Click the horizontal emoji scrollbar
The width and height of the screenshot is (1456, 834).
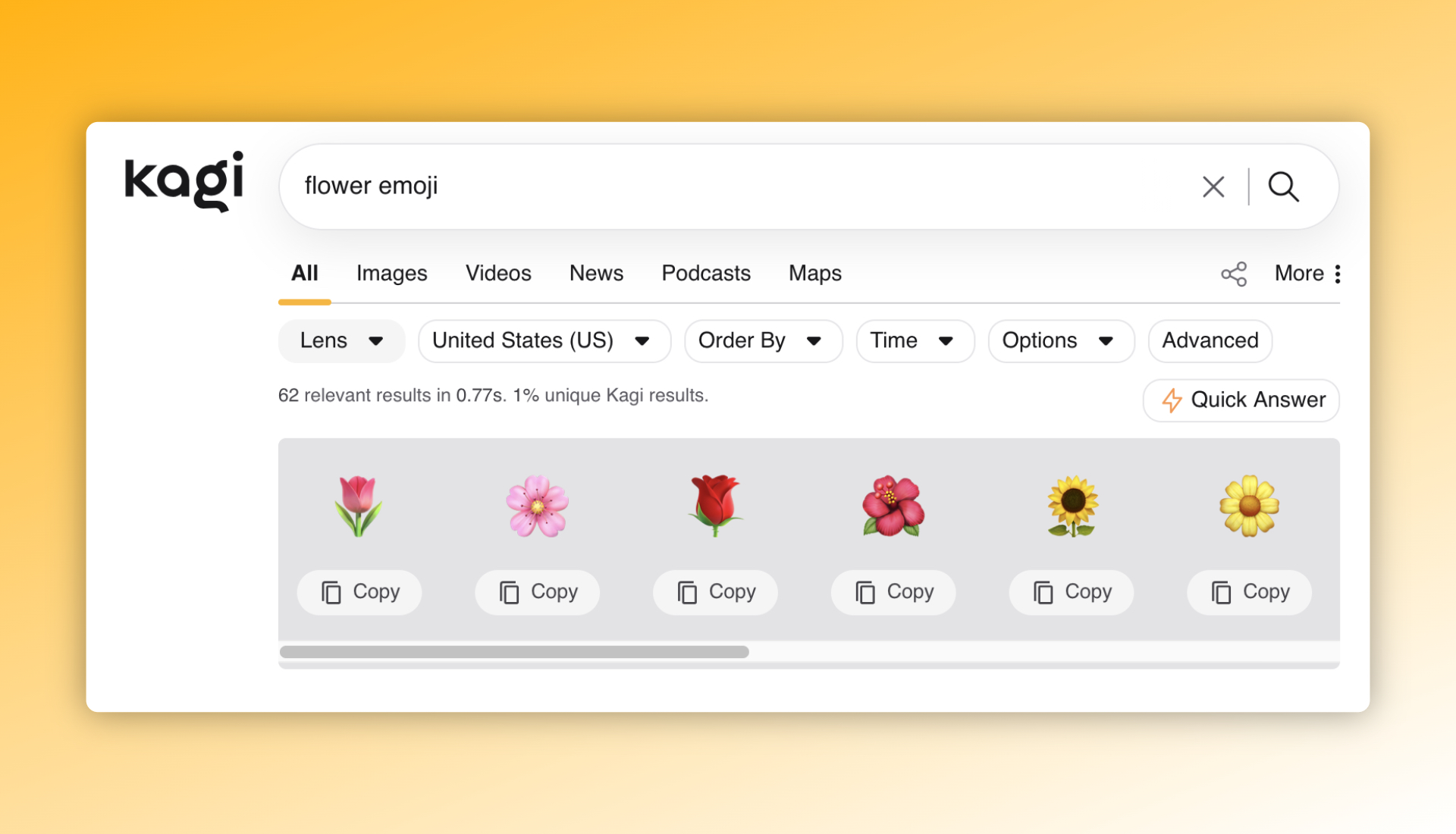tap(514, 652)
